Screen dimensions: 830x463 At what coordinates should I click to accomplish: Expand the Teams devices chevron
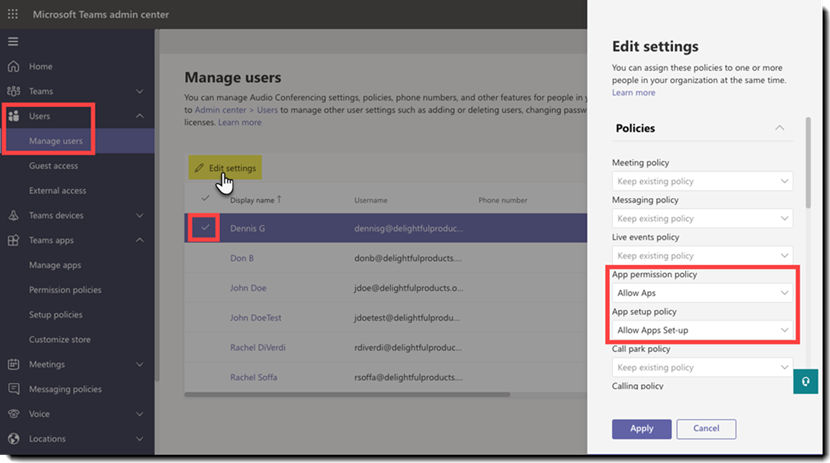[x=140, y=215]
